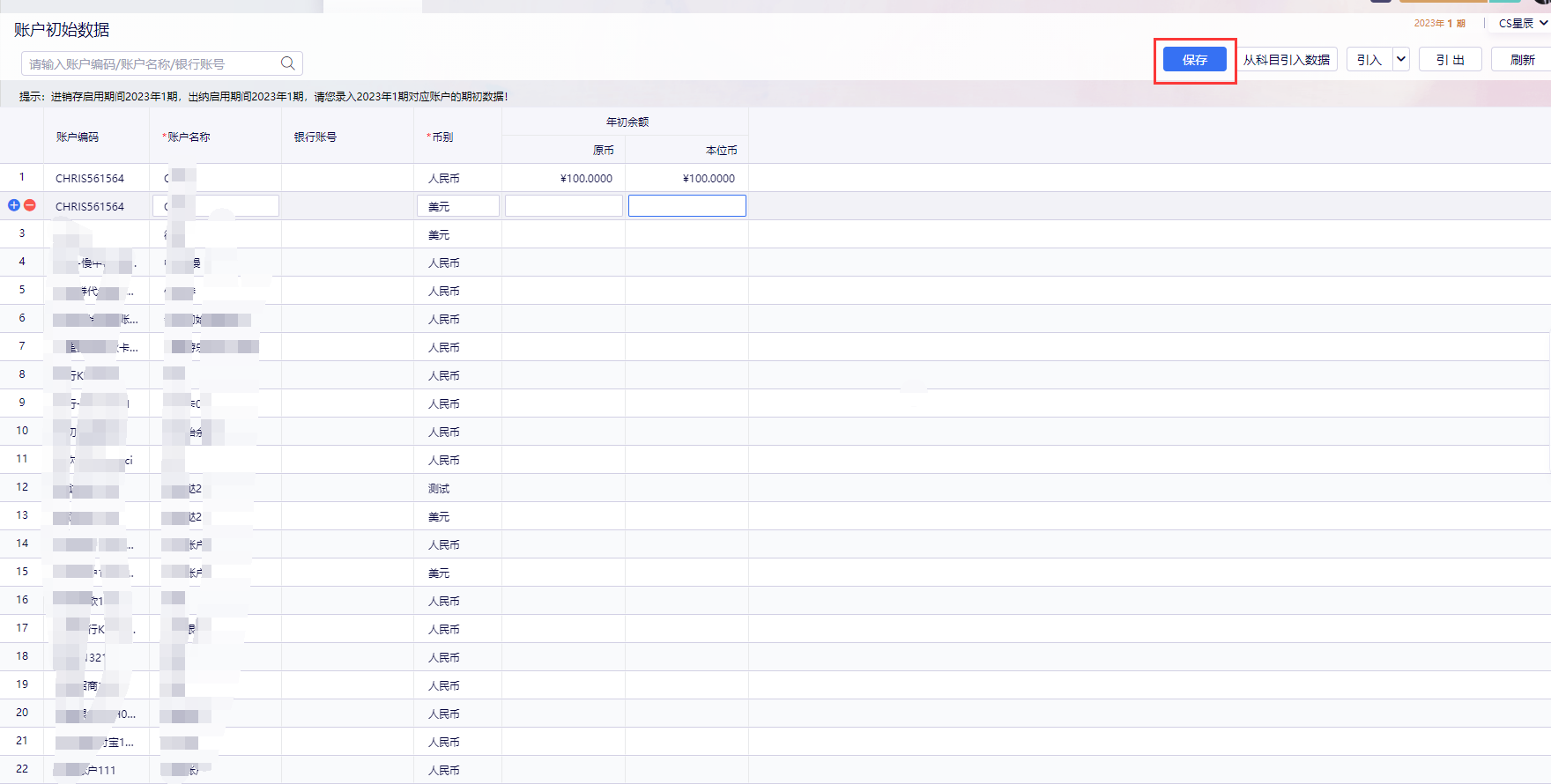The height and width of the screenshot is (784, 1551).
Task: Click the 从科目引入数据 button
Action: click(x=1287, y=59)
